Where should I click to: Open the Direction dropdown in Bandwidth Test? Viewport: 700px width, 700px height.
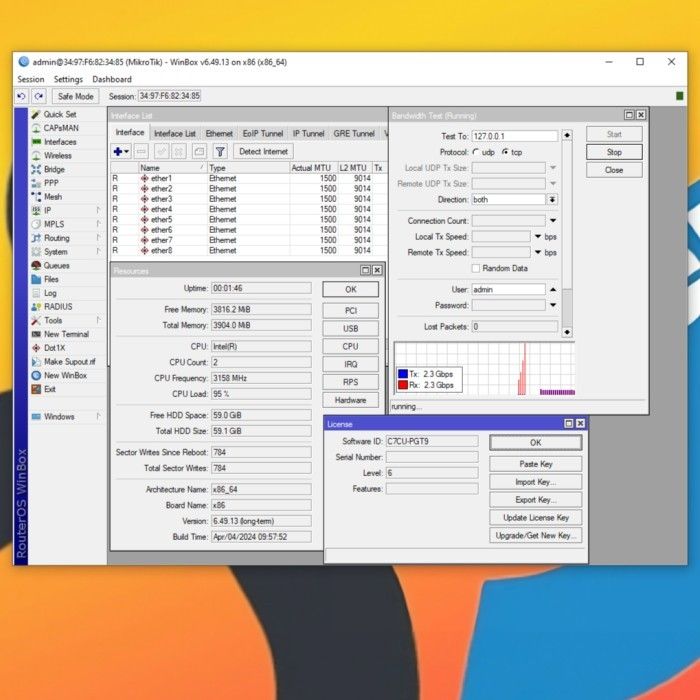pyautogui.click(x=552, y=200)
